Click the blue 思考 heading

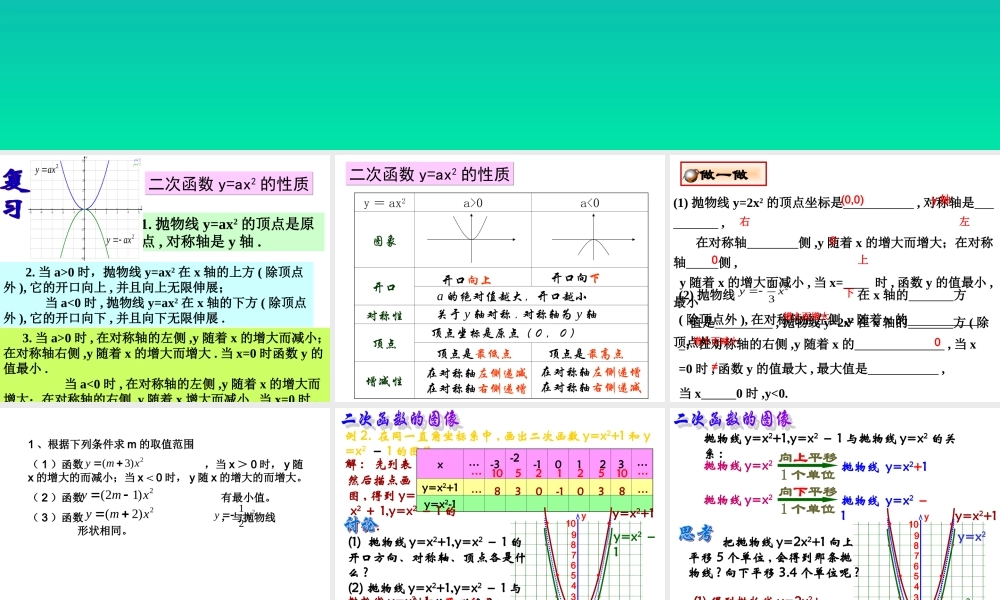point(696,533)
